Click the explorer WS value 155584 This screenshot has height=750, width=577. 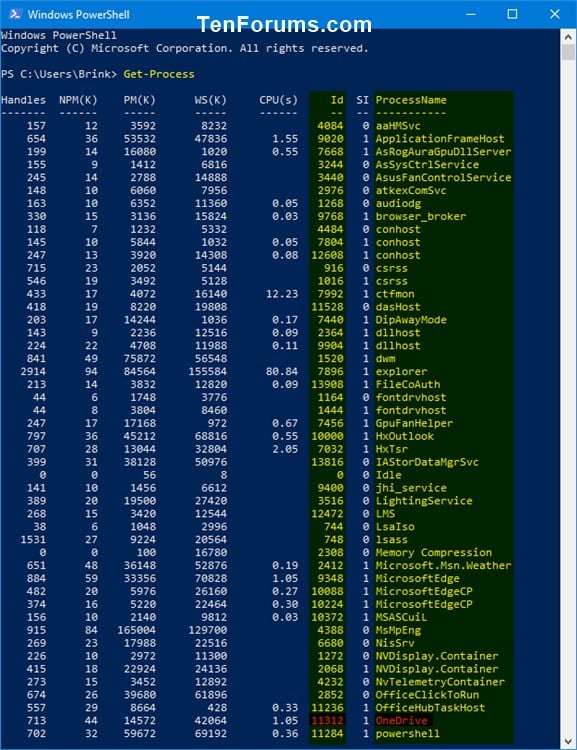[208, 371]
